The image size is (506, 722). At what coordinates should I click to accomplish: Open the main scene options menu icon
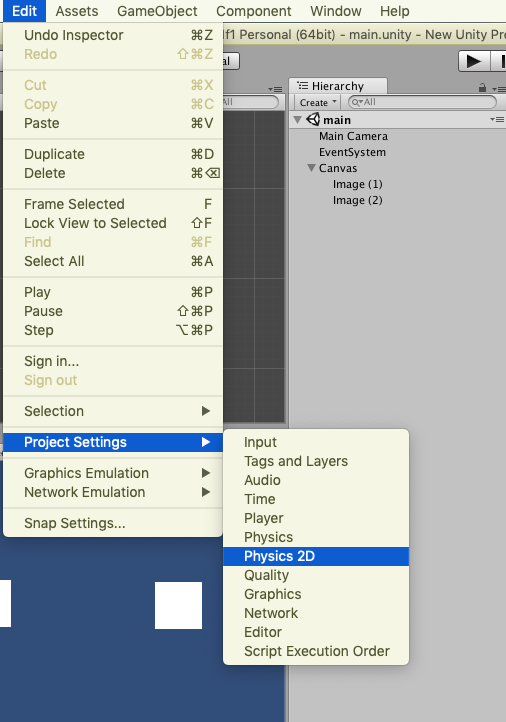tap(497, 119)
